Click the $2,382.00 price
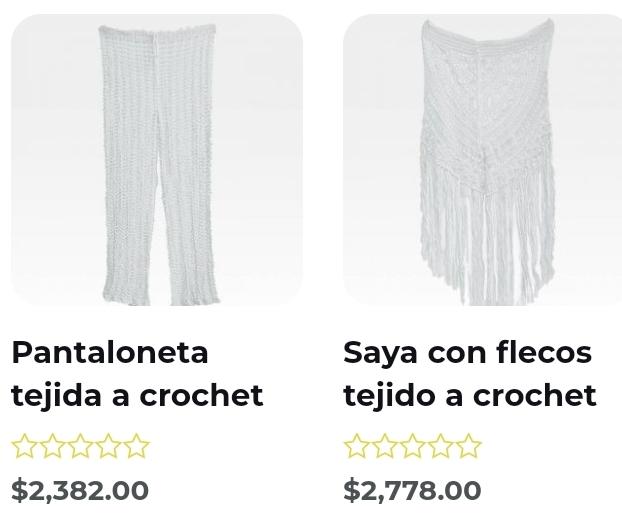Screen dimensions: 622x519 pyautogui.click(x=80, y=490)
